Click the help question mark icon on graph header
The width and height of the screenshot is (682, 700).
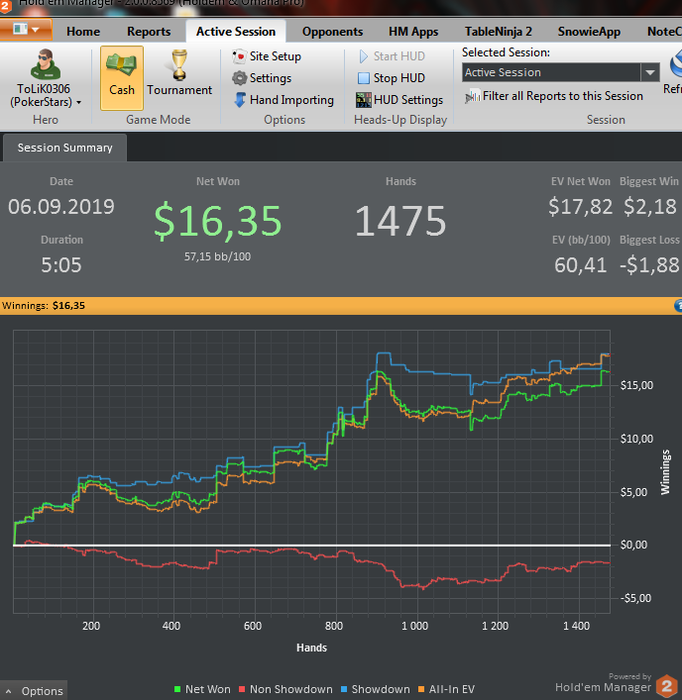coord(678,306)
